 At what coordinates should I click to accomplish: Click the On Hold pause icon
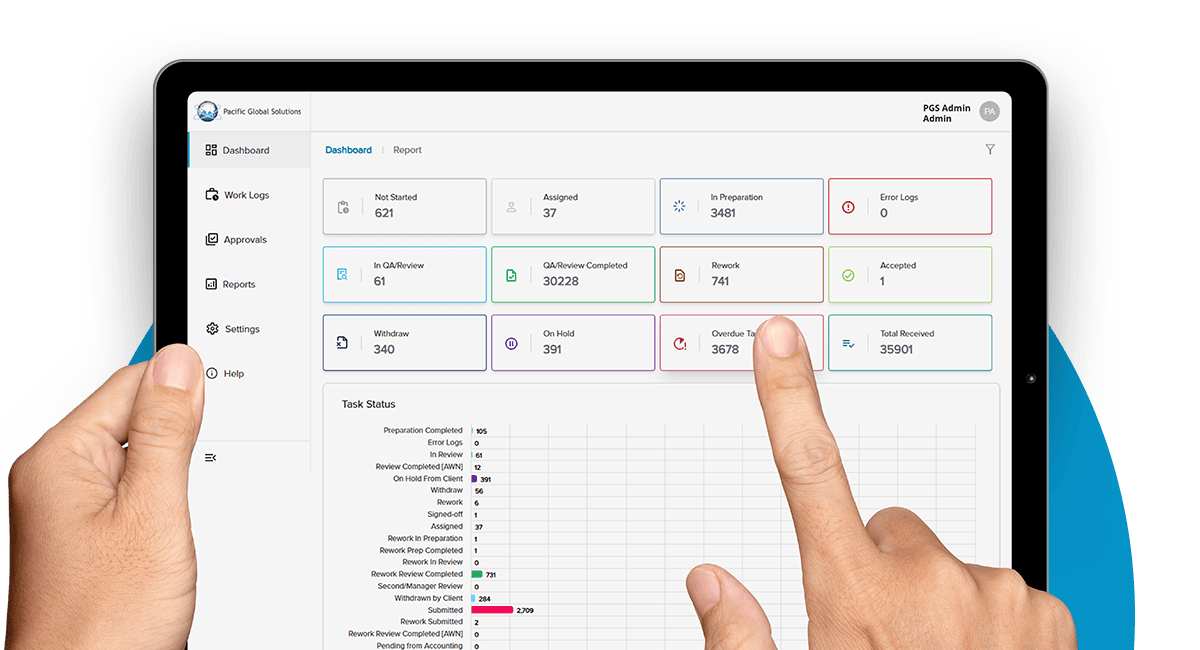coord(511,343)
